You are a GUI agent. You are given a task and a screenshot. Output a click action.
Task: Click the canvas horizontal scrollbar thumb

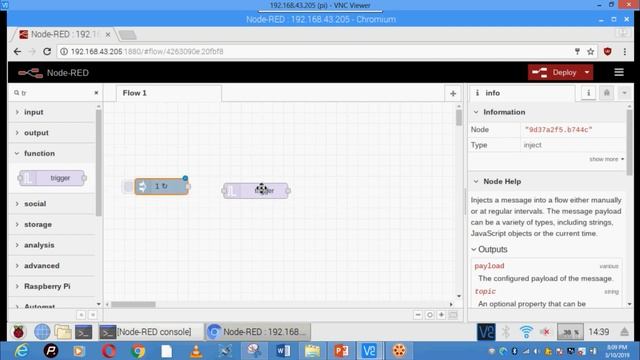[x=133, y=304]
